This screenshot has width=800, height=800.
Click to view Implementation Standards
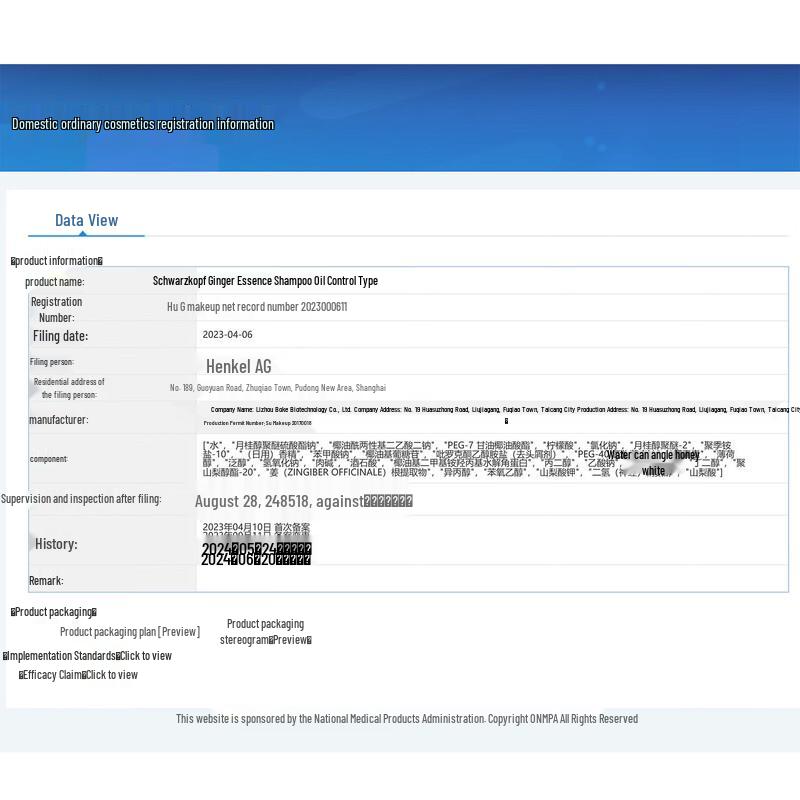(145, 656)
